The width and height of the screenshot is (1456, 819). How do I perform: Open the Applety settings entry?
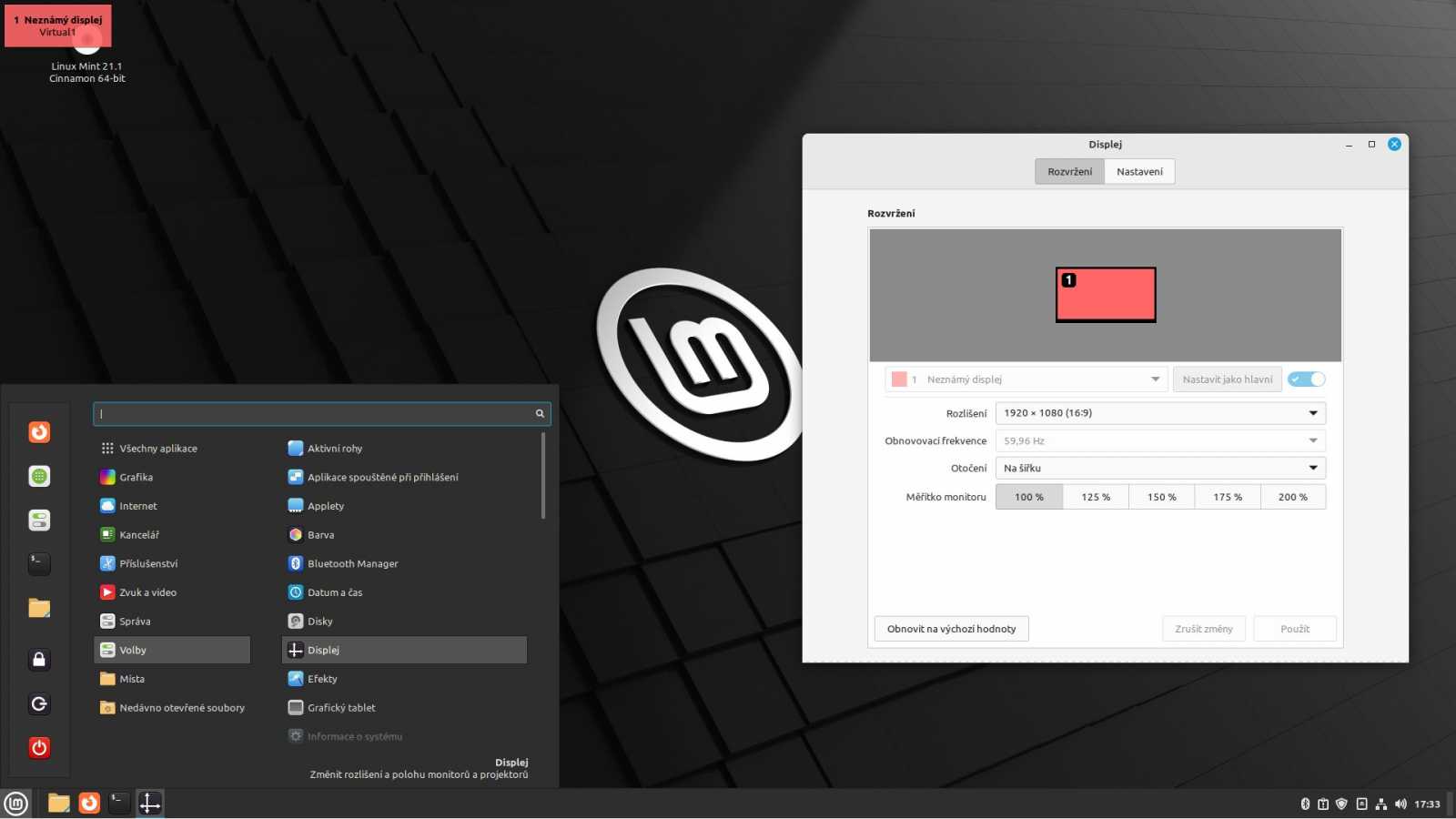point(405,506)
